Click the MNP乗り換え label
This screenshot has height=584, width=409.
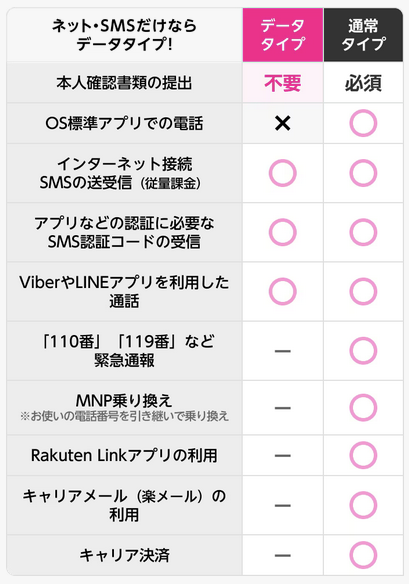[124, 400]
